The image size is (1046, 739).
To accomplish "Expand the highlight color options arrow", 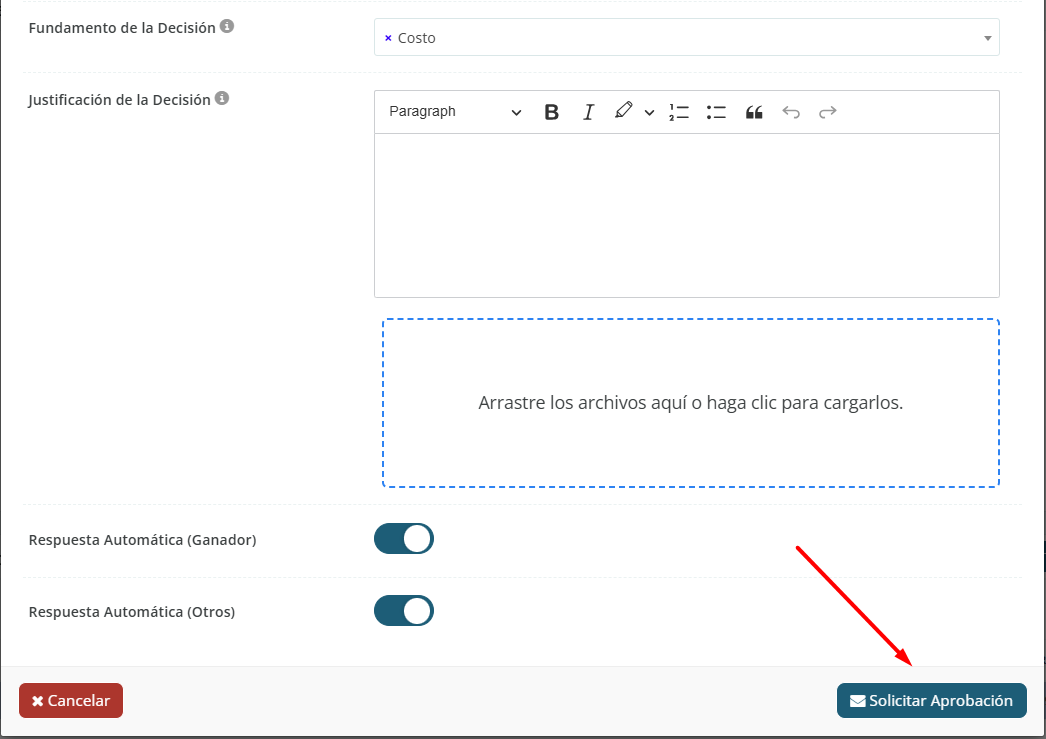I will pyautogui.click(x=649, y=113).
